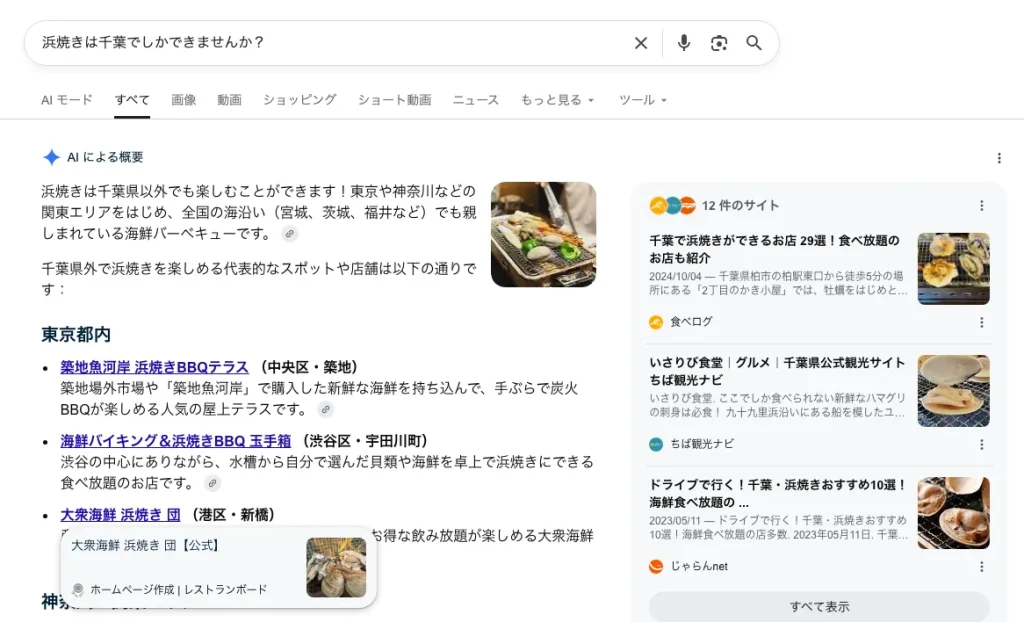Open the AI overview three-dot menu

click(x=999, y=158)
